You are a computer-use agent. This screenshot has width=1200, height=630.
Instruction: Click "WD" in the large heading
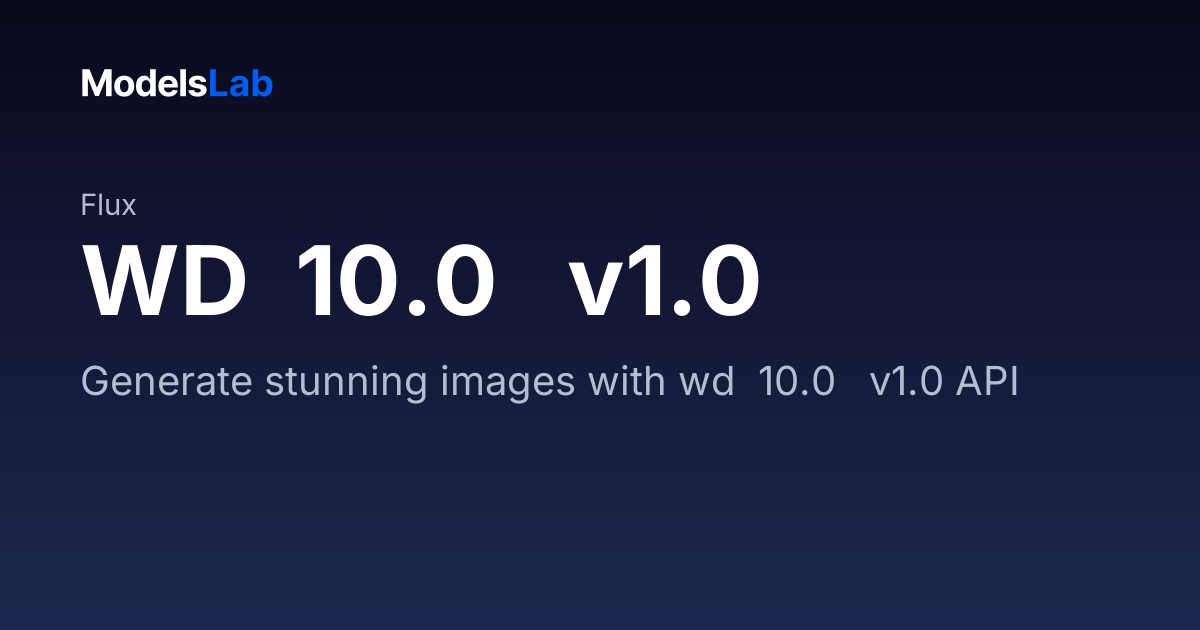tap(165, 281)
